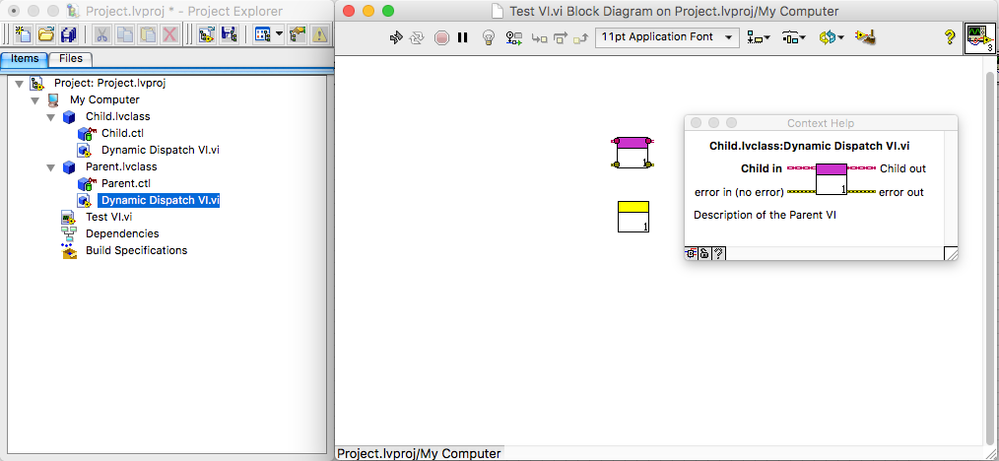This screenshot has width=999, height=461.
Task: Click the red X Delete toolbar icon
Action: (x=169, y=34)
